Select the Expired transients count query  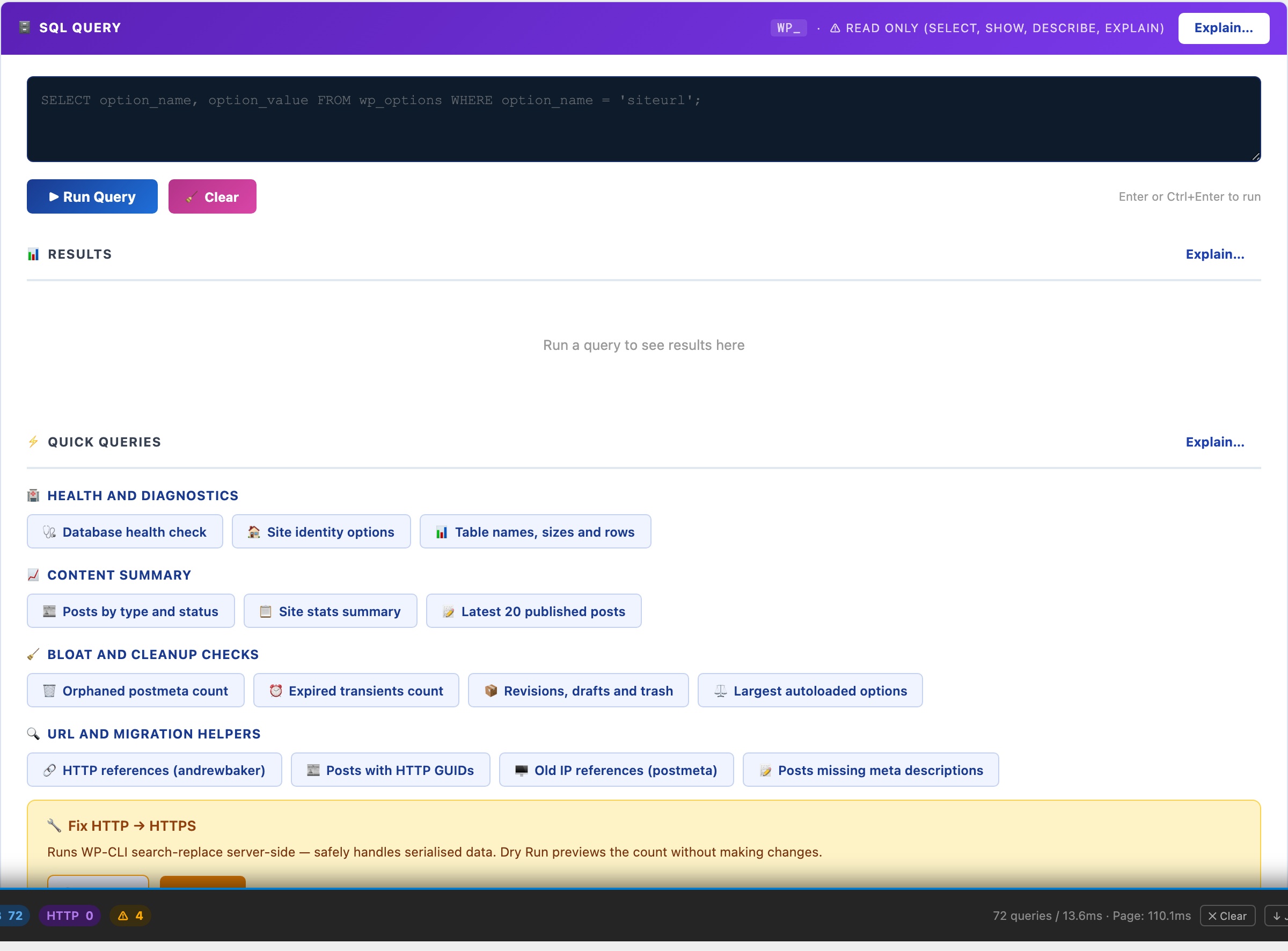(356, 690)
